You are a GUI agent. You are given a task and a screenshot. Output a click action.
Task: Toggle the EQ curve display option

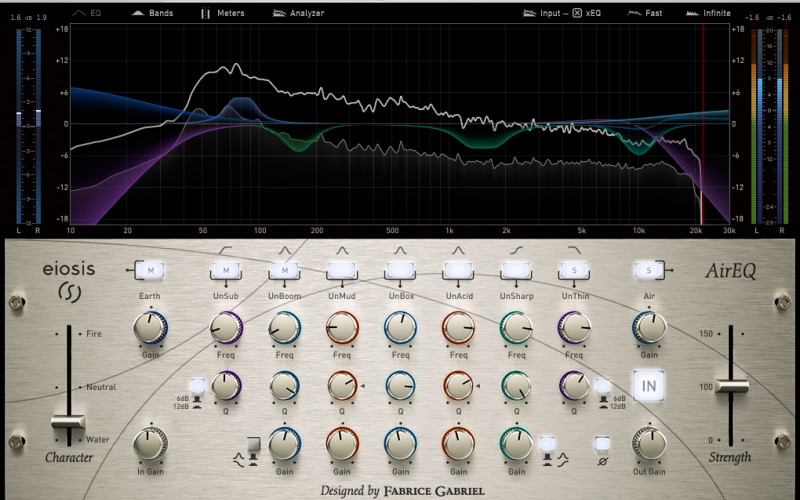86,13
